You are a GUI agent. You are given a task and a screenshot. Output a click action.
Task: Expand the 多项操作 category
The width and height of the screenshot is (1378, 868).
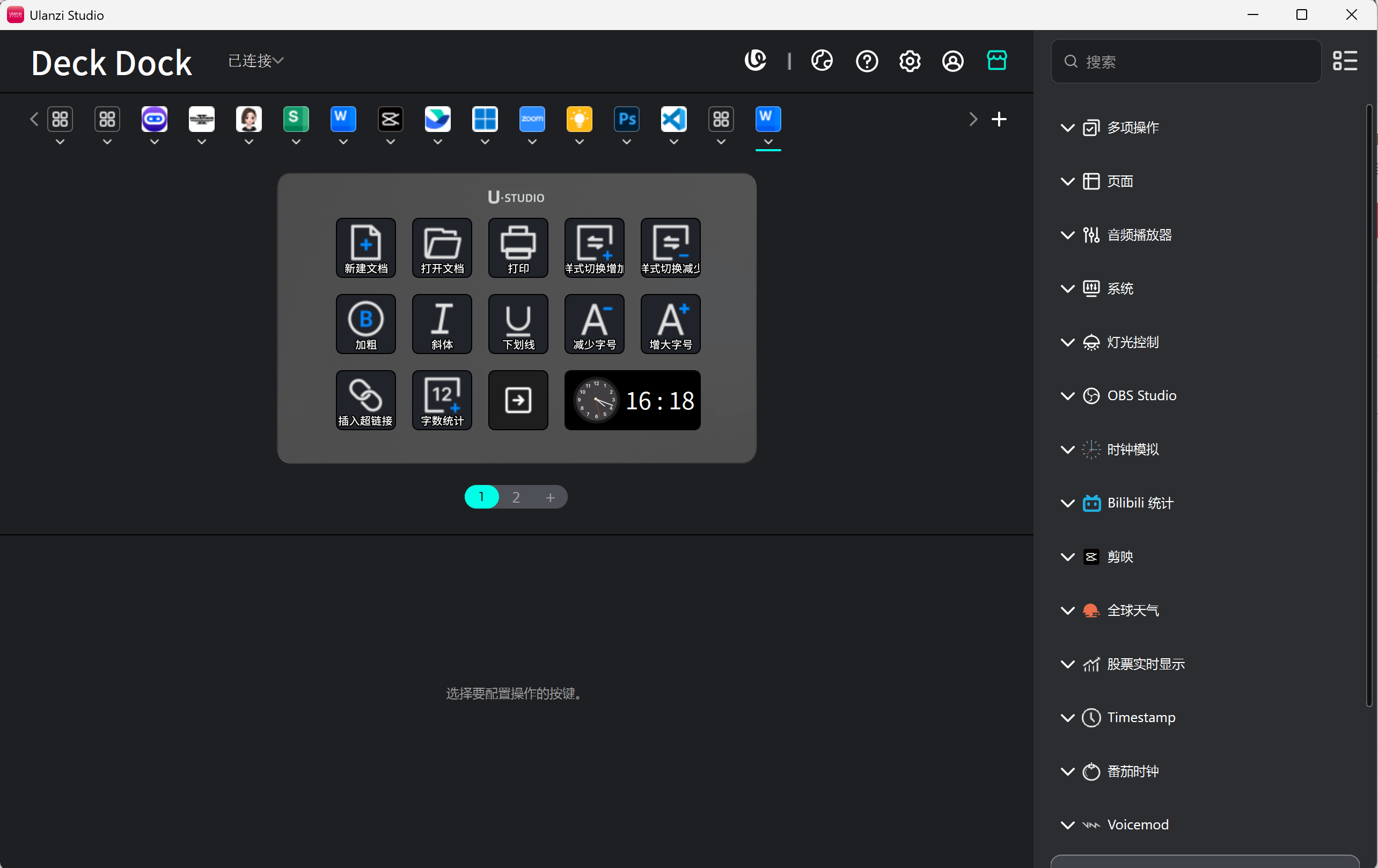click(1132, 127)
